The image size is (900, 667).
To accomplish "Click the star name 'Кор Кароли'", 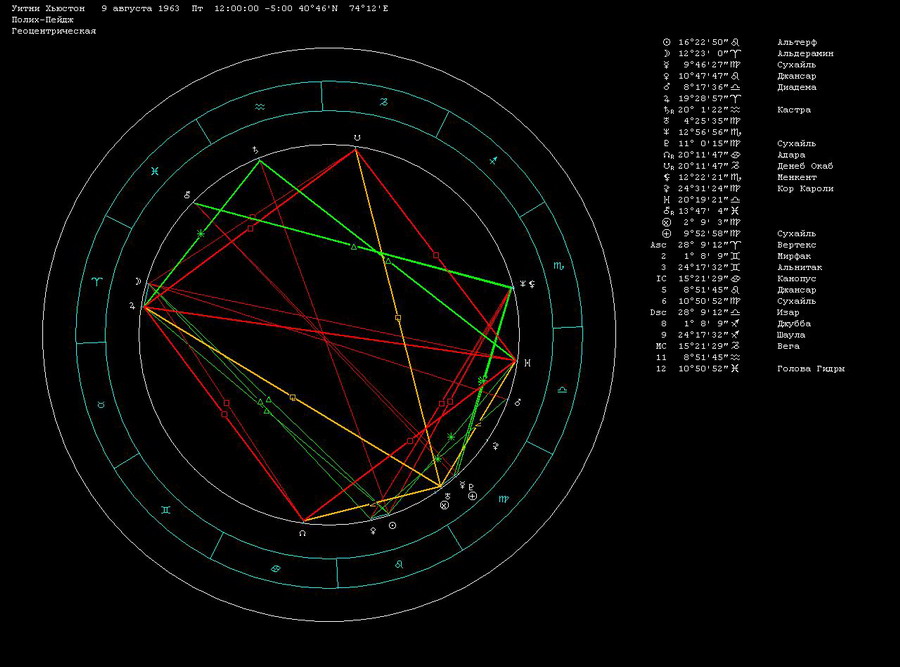I will coord(805,188).
